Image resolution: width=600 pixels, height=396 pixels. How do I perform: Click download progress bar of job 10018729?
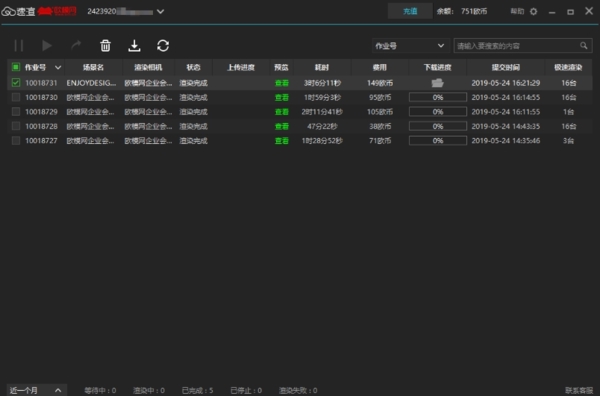[x=438, y=112]
